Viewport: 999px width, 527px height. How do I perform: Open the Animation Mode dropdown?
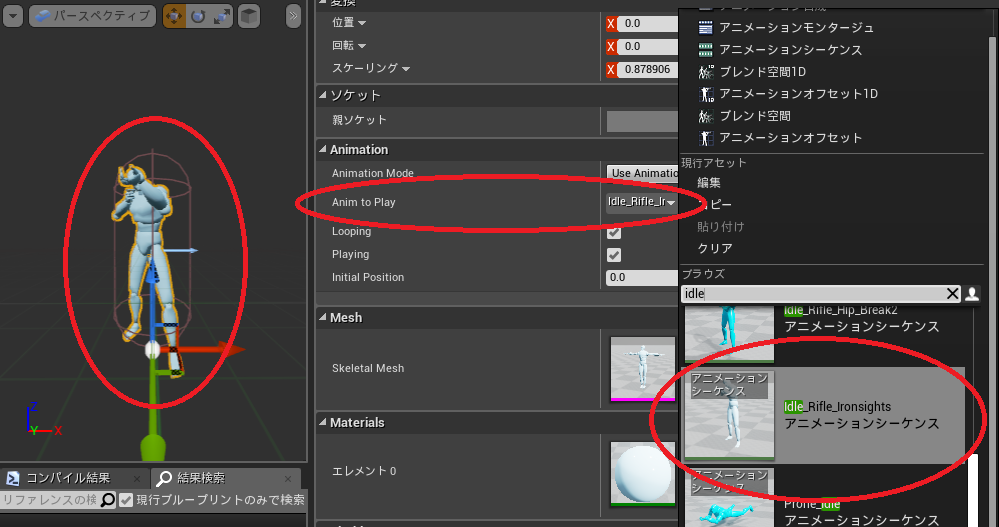[642, 173]
